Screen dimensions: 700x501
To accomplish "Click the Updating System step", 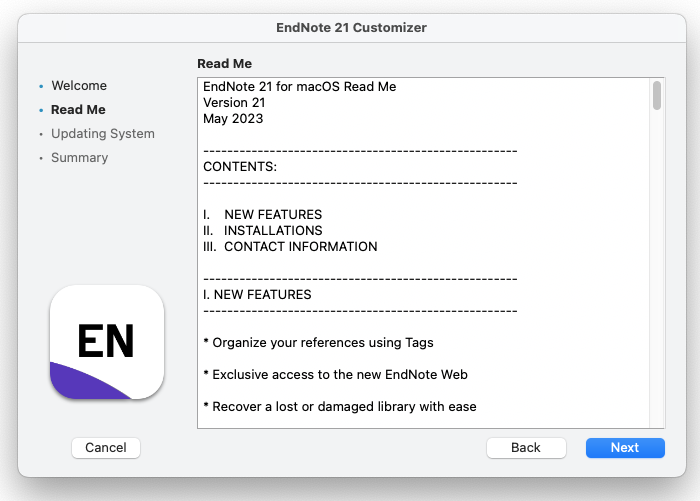I will point(102,134).
